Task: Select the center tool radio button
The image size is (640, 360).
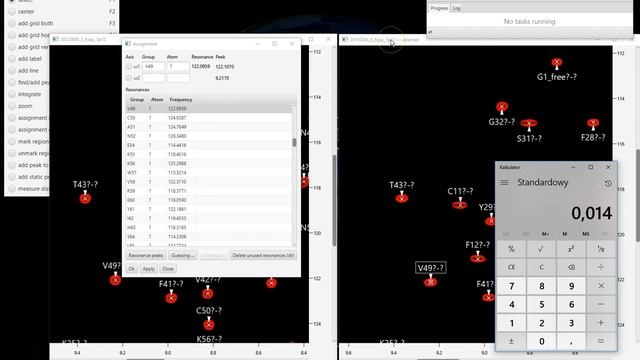Action: 12,11
